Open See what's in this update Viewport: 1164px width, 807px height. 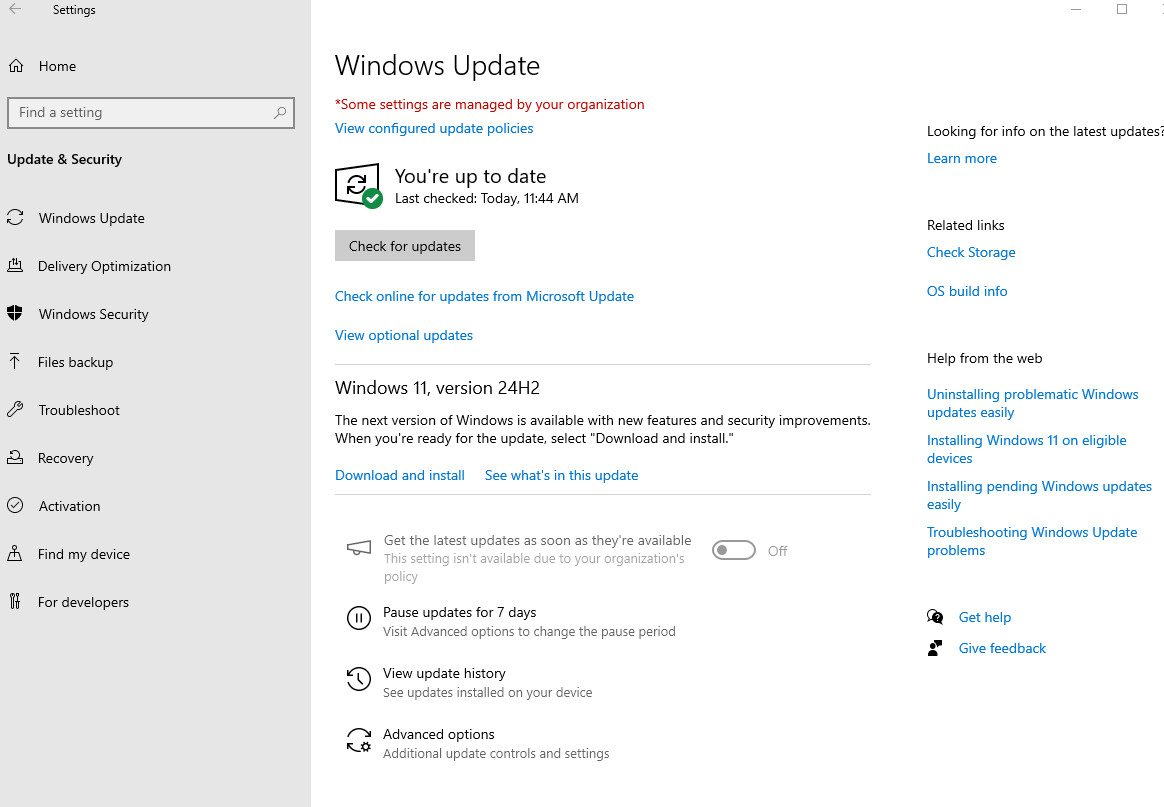[x=561, y=475]
